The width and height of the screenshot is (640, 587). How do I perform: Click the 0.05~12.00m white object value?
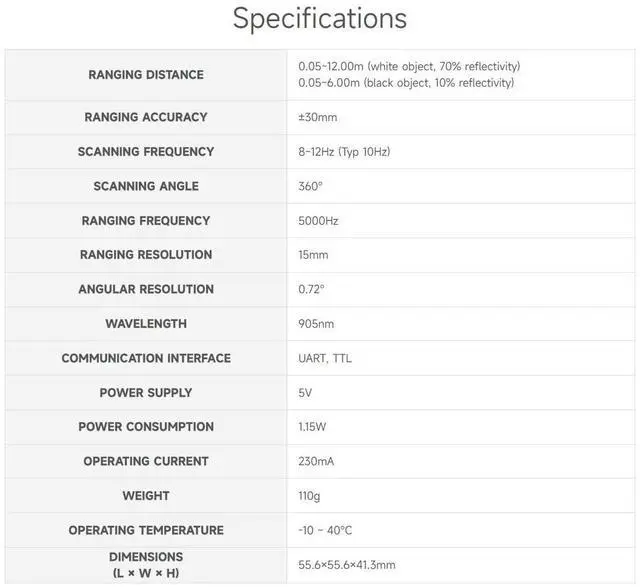tap(409, 66)
